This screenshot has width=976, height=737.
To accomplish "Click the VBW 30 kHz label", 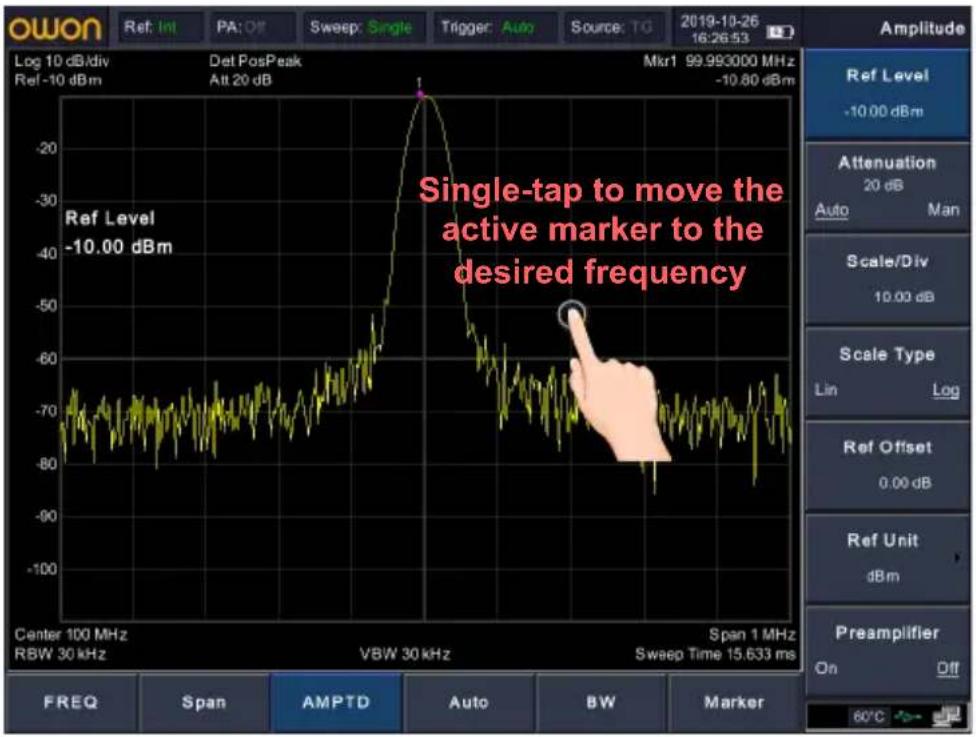I will pos(405,654).
